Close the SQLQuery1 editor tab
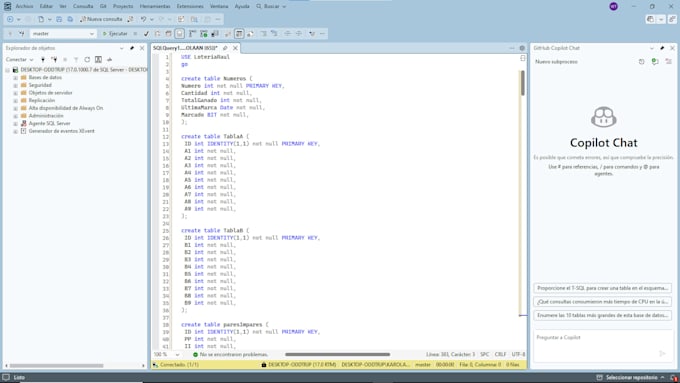Viewport: 680px width, 383px height. pos(235,48)
